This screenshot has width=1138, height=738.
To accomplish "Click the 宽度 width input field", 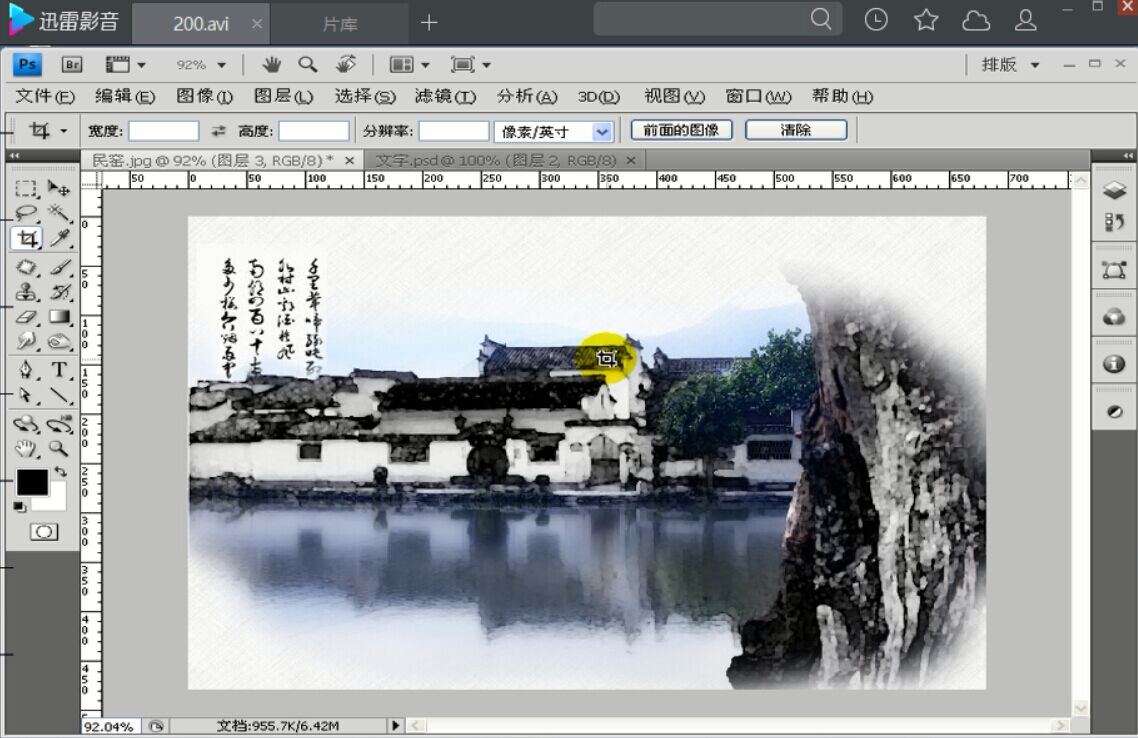I will 163,130.
